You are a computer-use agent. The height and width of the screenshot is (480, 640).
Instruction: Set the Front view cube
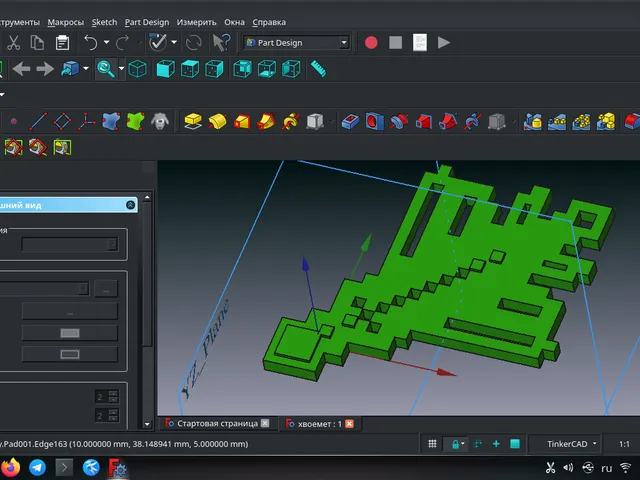(x=166, y=69)
